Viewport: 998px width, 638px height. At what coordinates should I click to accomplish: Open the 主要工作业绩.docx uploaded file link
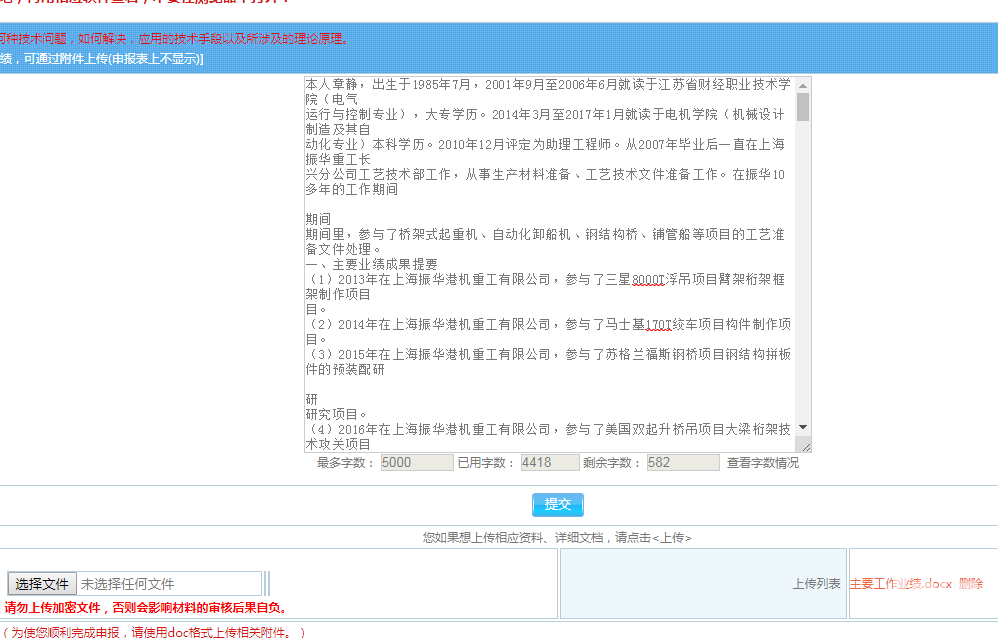pyautogui.click(x=901, y=584)
